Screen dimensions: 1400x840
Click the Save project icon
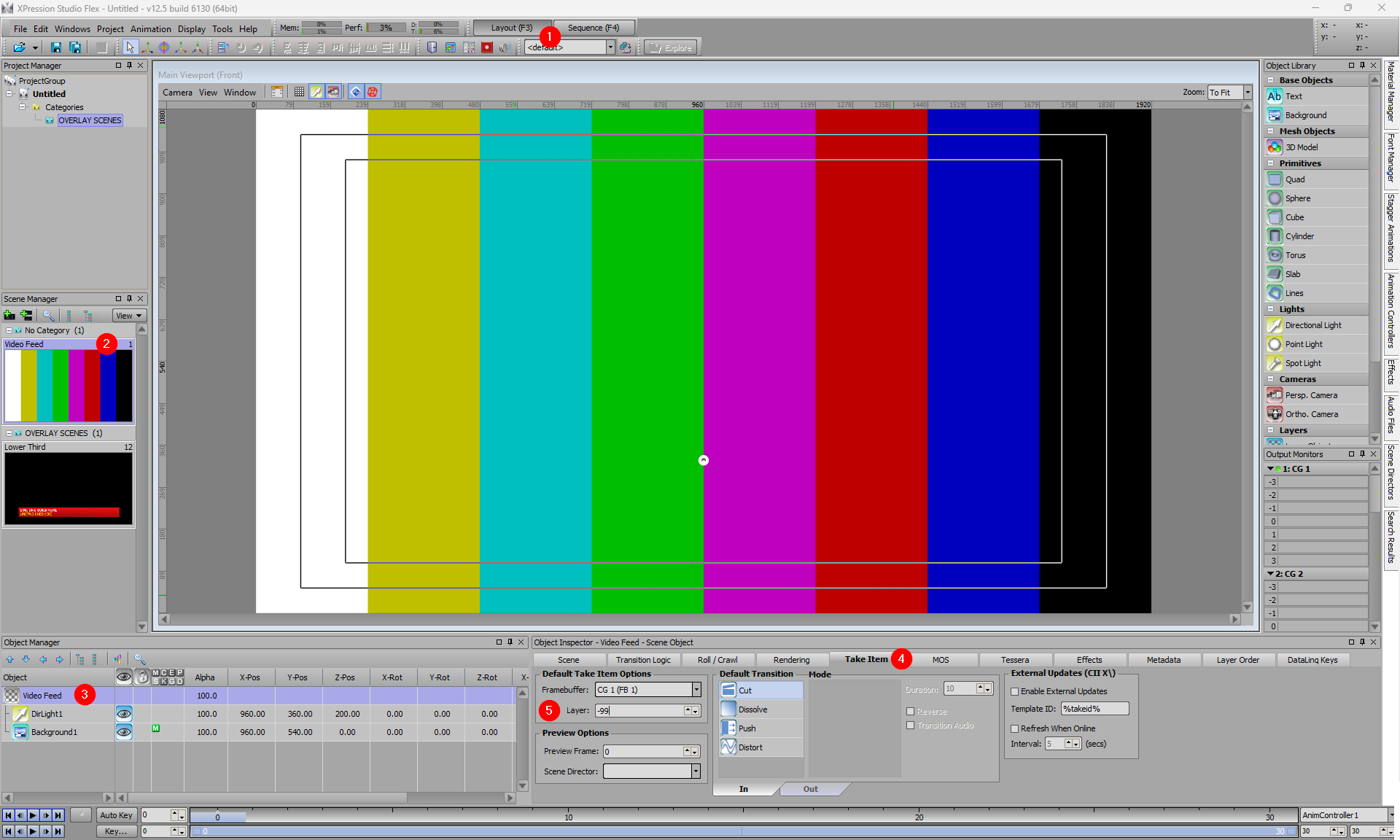coord(55,47)
